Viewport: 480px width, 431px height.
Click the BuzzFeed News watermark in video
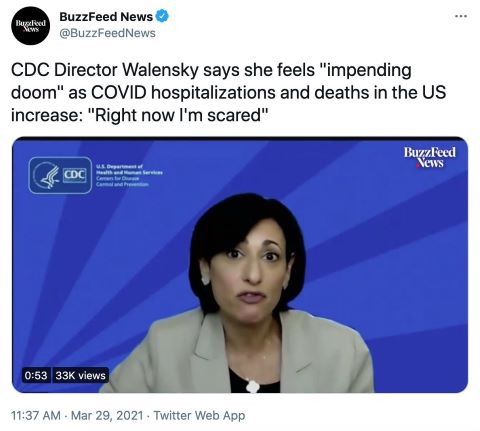pos(430,157)
